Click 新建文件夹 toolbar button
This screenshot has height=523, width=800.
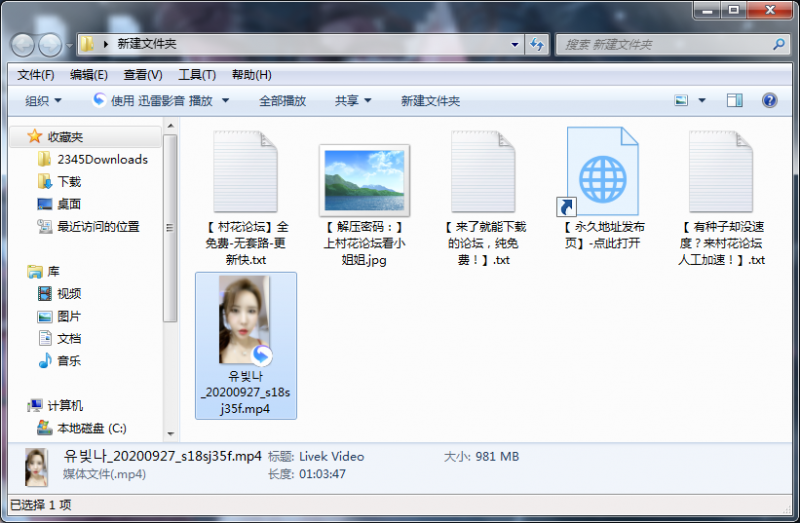(430, 101)
